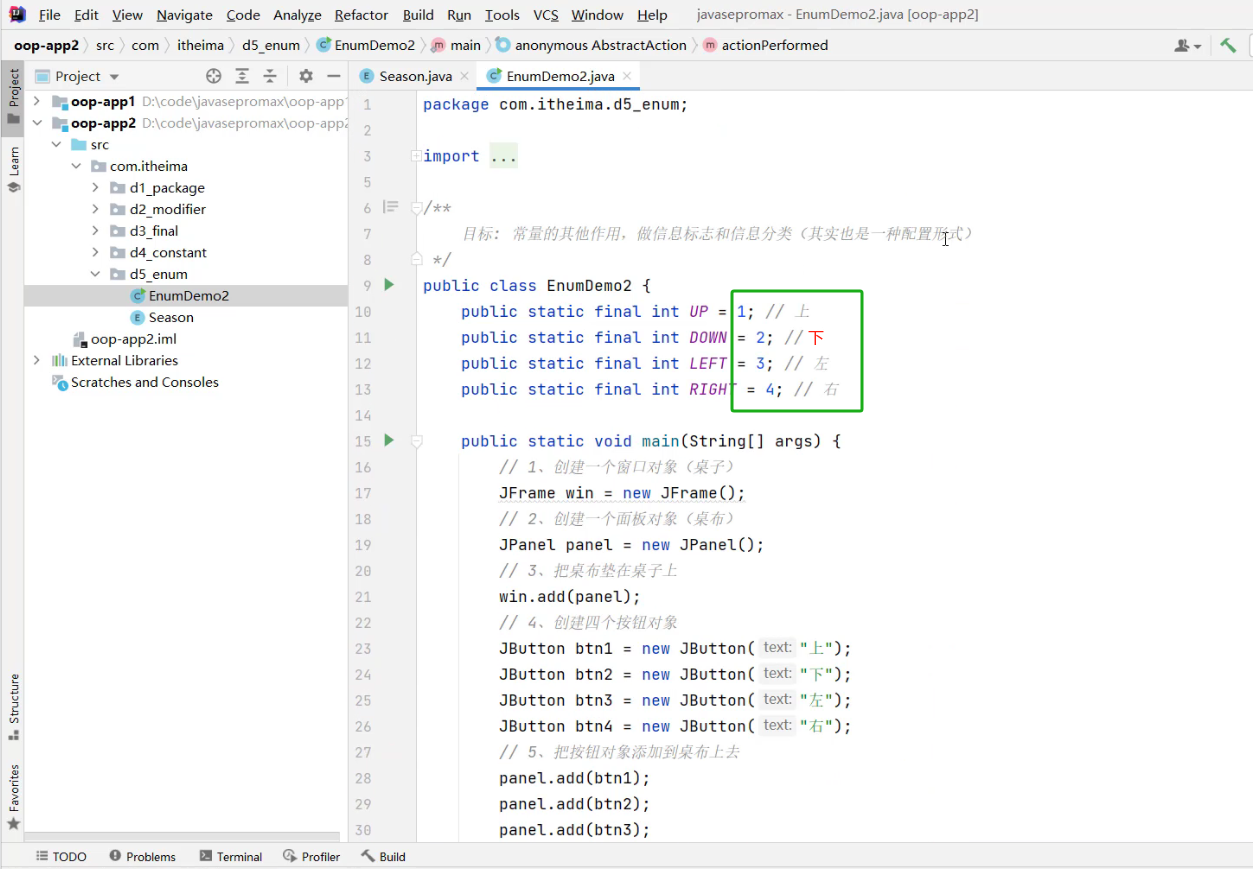Open the Run menu

point(459,15)
